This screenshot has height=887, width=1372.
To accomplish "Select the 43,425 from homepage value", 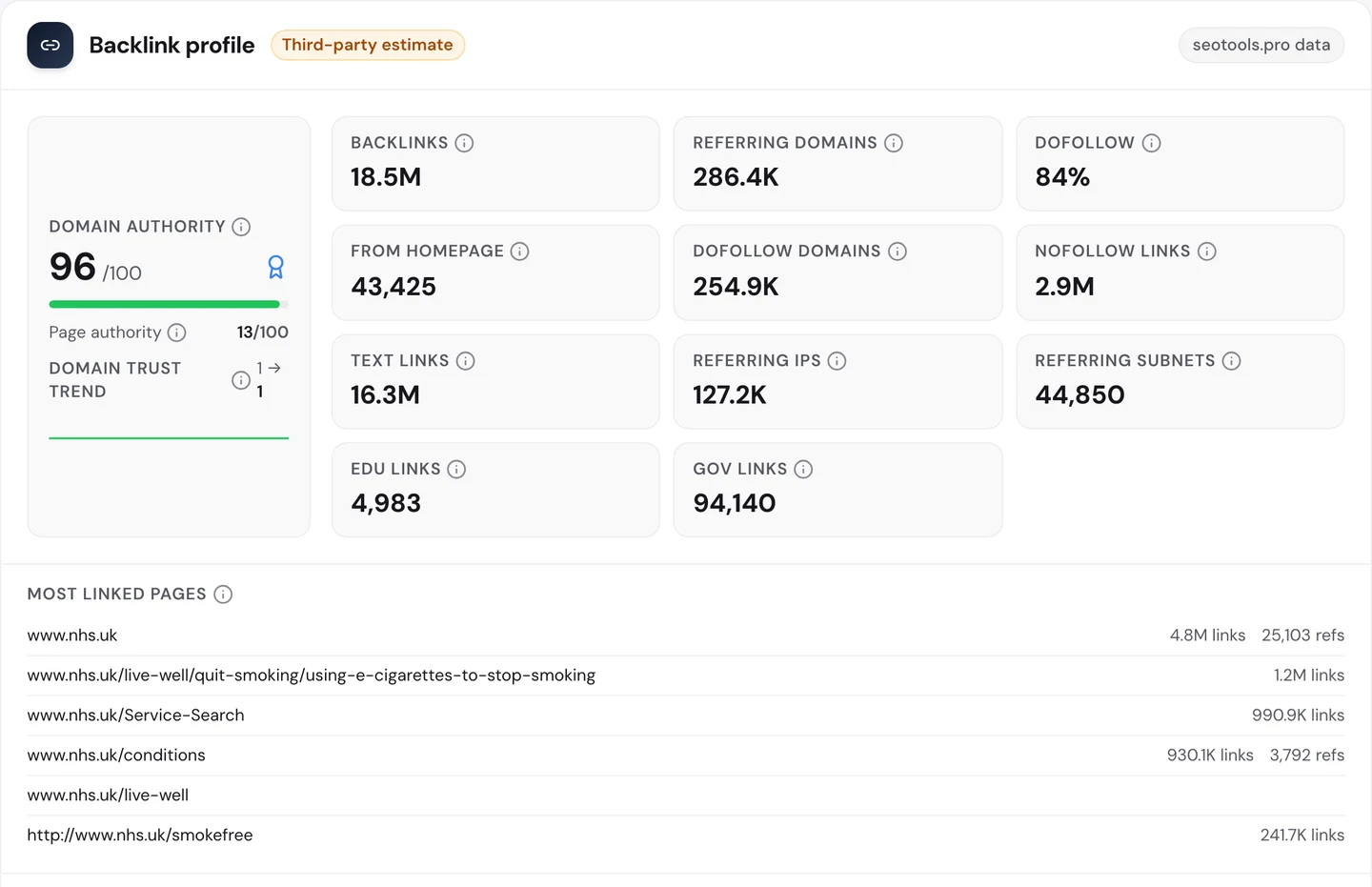I will coord(393,287).
